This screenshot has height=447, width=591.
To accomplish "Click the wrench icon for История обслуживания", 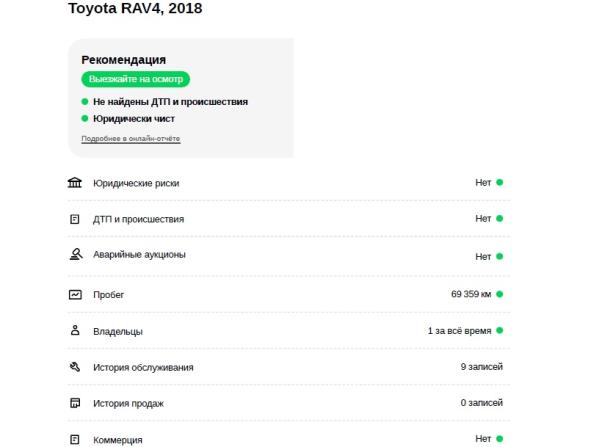I will pos(75,367).
